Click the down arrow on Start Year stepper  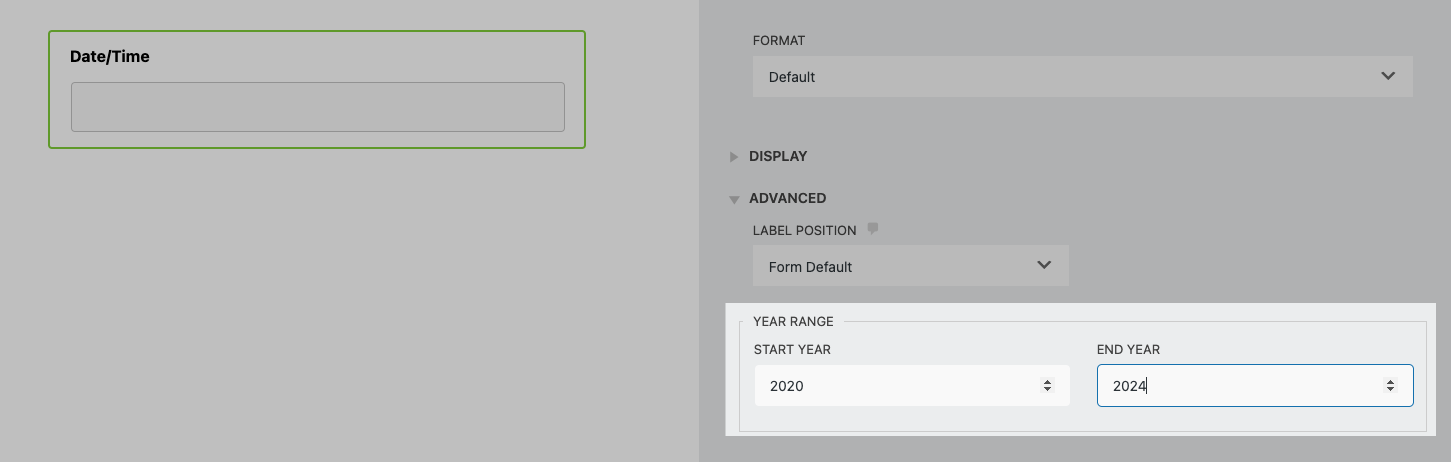(1047, 389)
